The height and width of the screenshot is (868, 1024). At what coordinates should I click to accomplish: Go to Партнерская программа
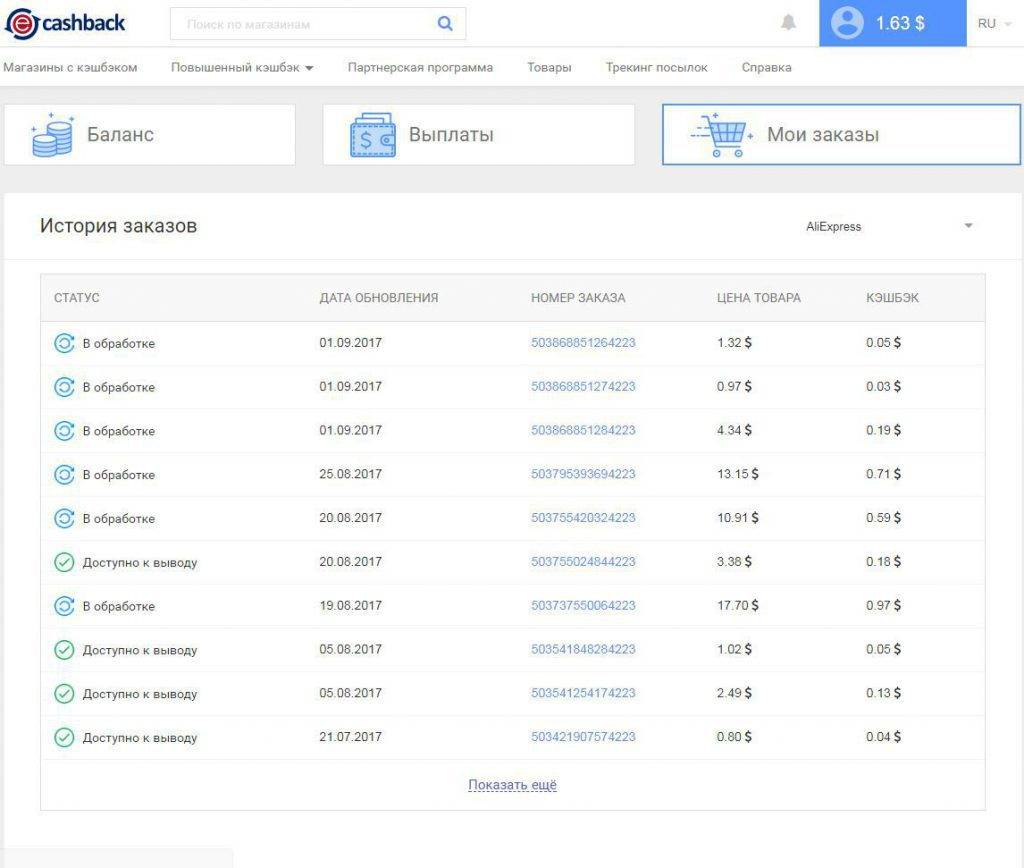pos(420,68)
